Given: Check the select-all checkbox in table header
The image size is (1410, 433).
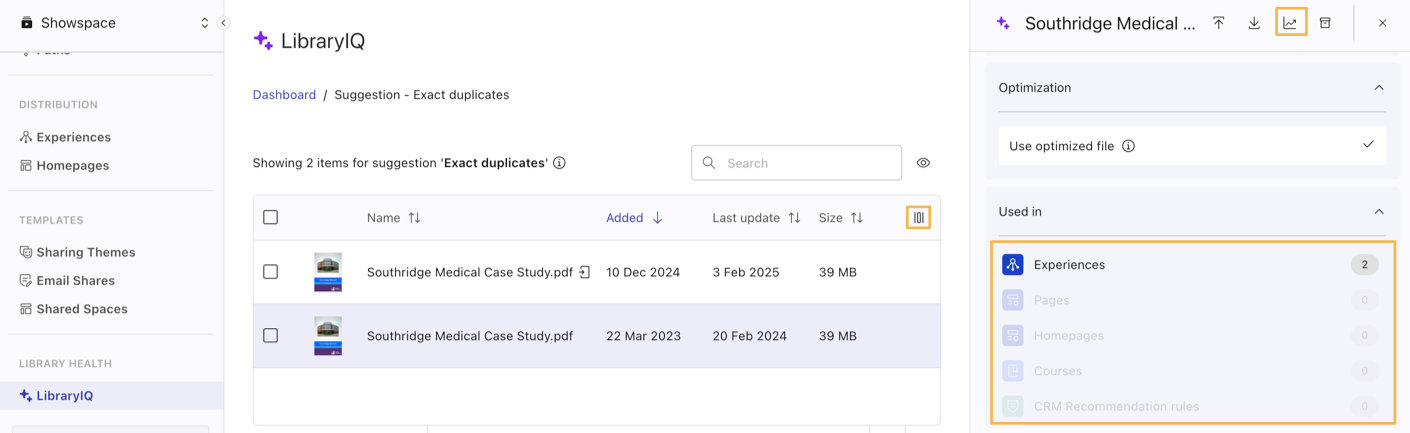Looking at the screenshot, I should coord(270,217).
